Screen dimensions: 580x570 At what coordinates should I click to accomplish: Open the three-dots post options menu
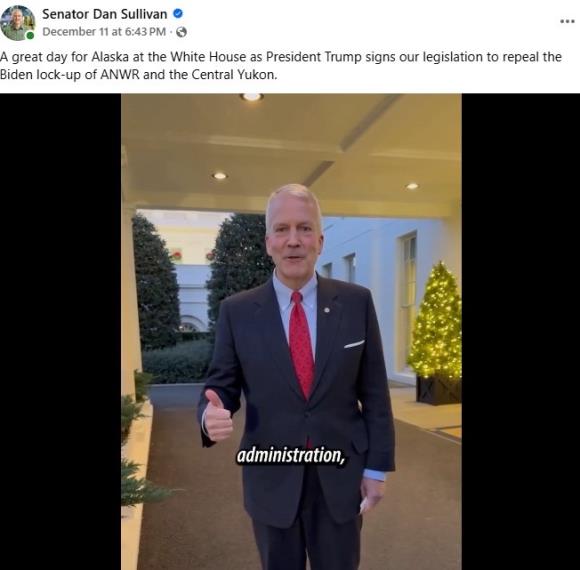tap(567, 21)
